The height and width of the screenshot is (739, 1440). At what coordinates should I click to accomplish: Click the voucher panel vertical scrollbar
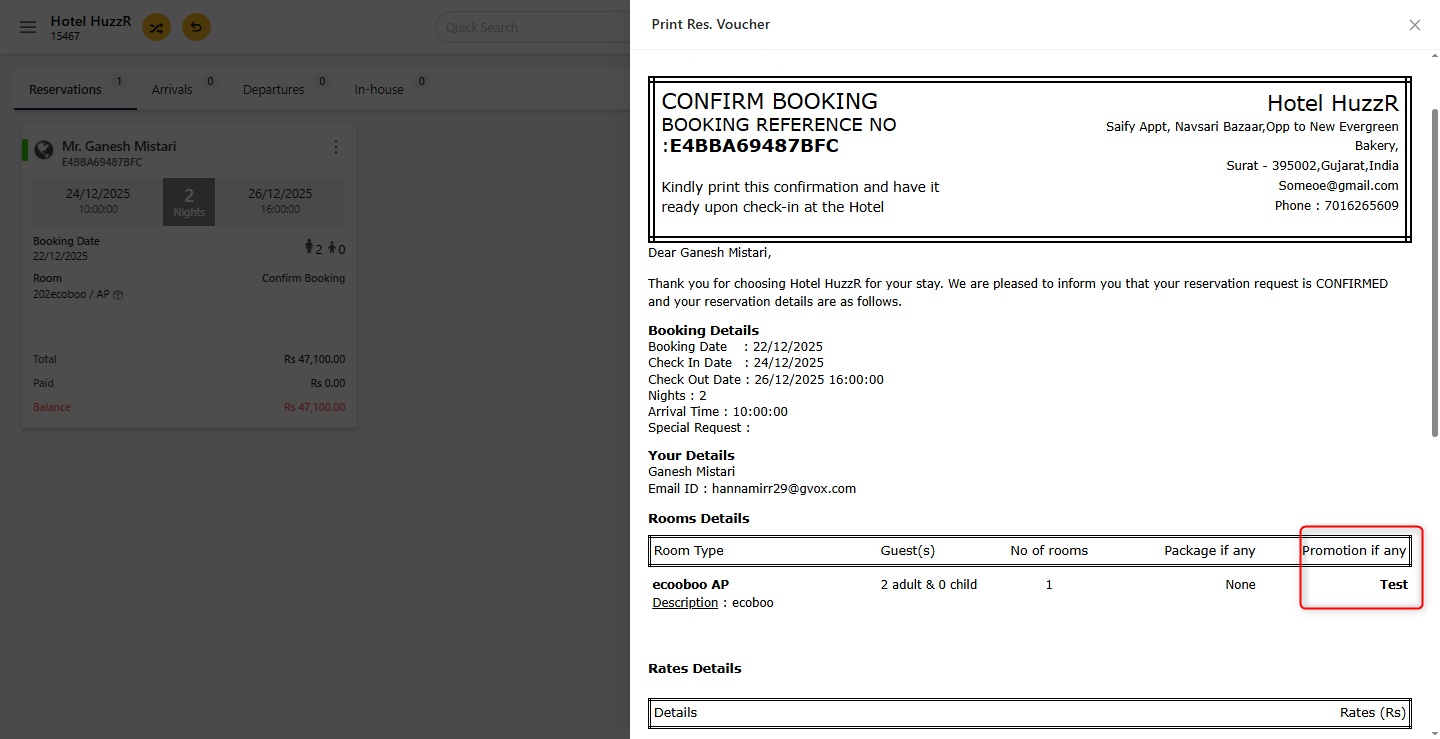1434,272
